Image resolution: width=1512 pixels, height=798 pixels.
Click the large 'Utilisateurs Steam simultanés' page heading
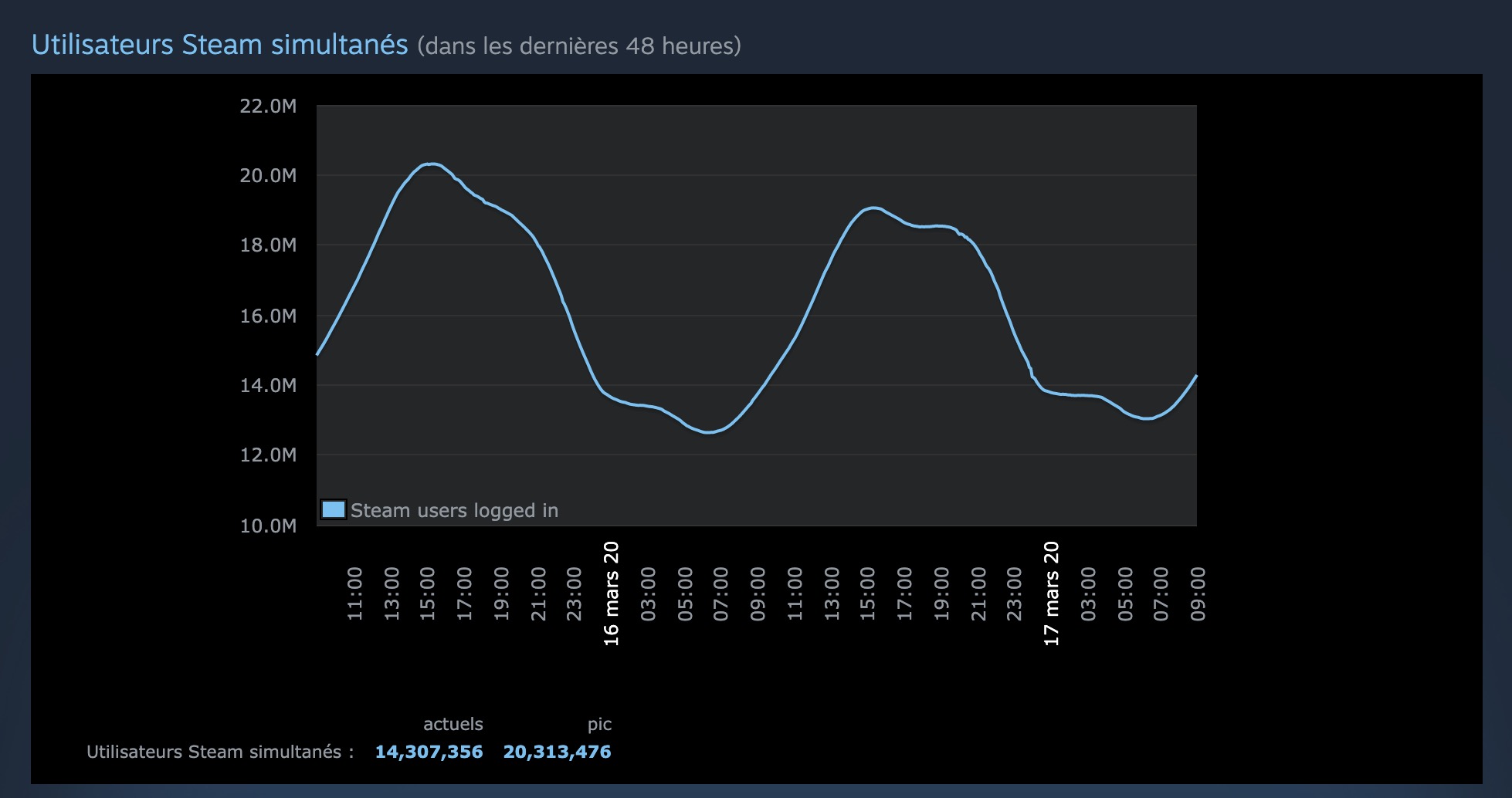219,45
